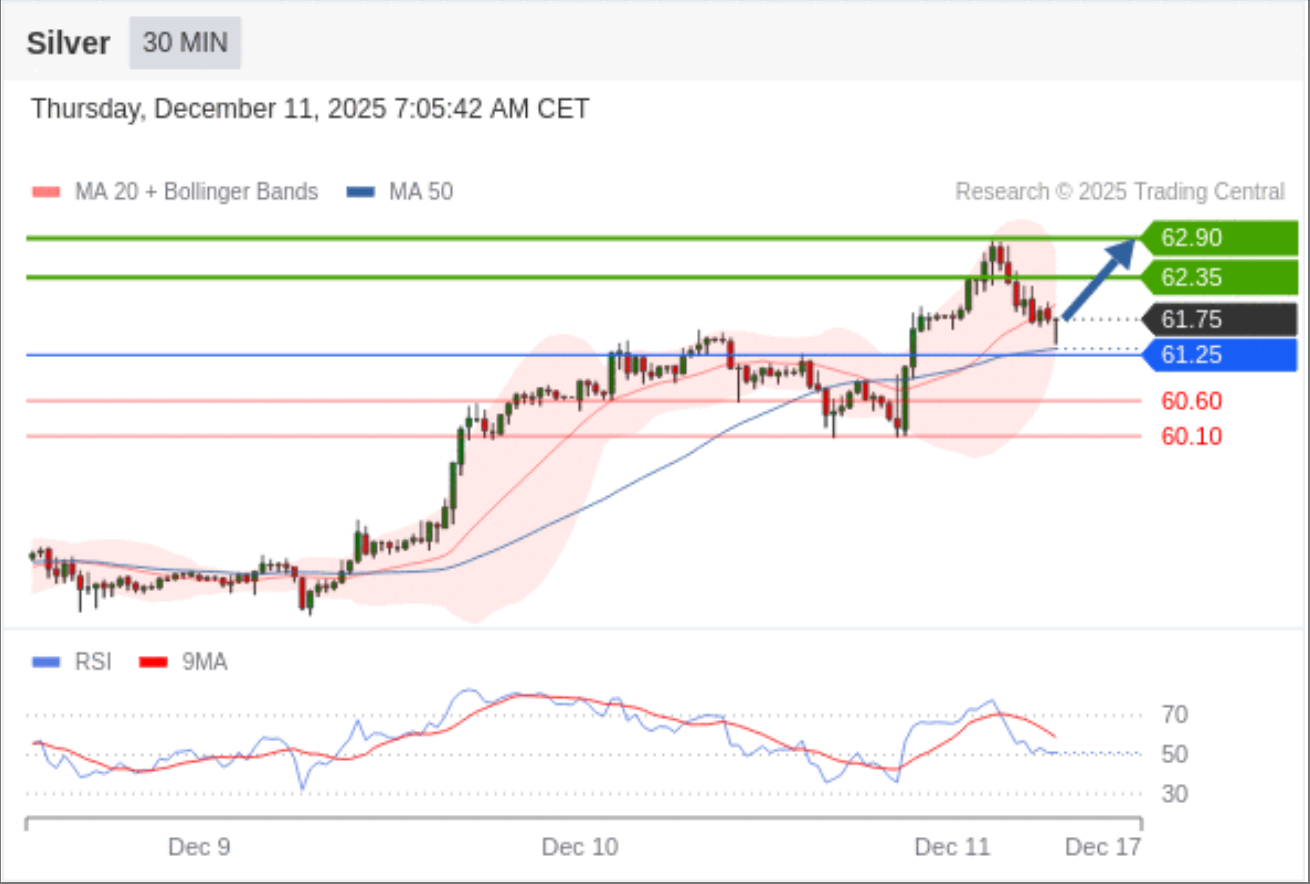
Task: Click the chart timestamp Thursday, December 11
Action: (310, 108)
